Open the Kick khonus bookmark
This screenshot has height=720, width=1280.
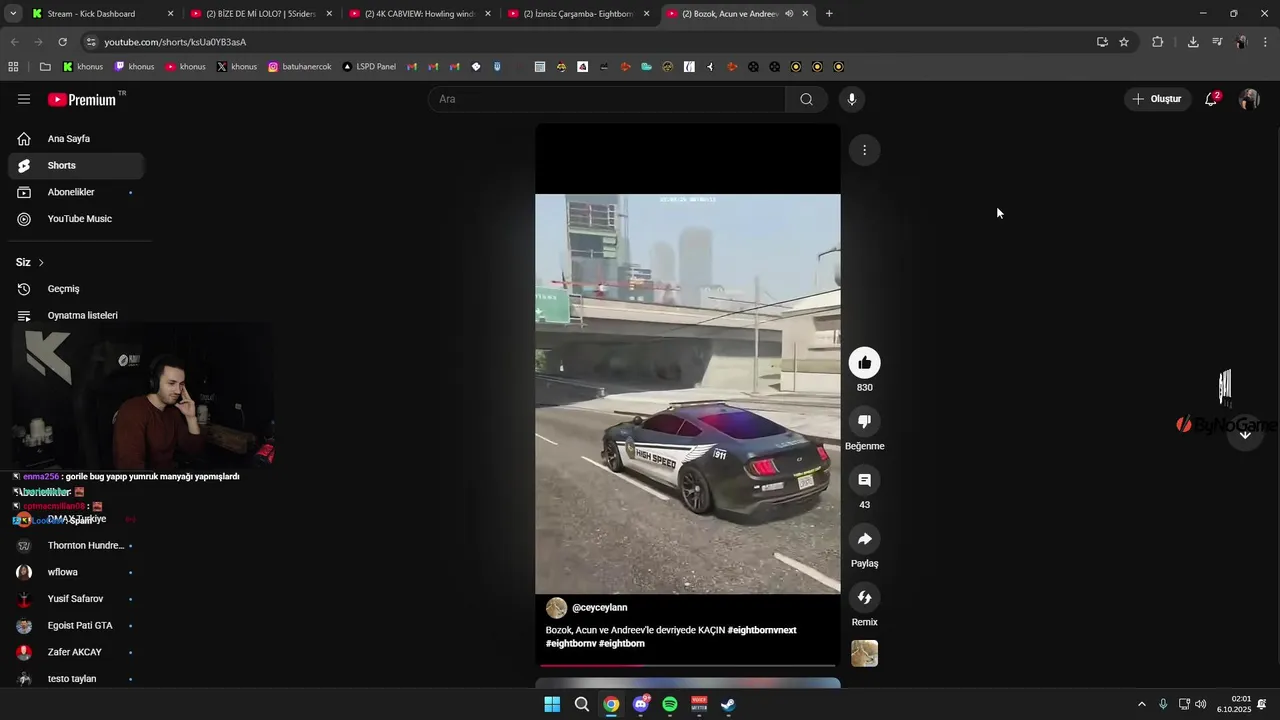(x=83, y=67)
